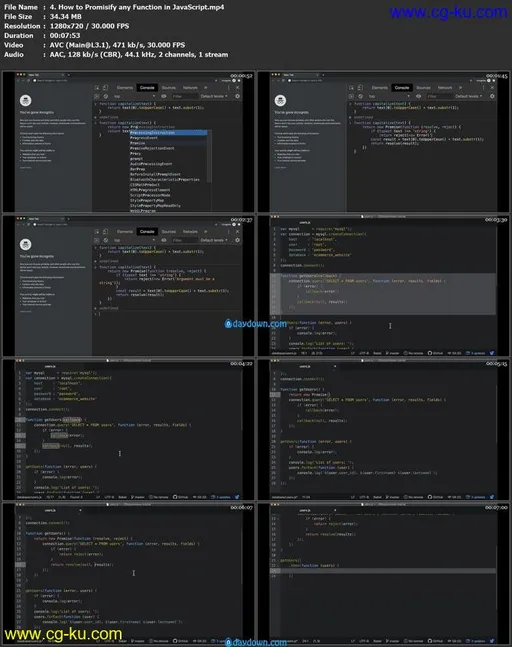Click the users.js editor tab in the 00:05:15 frame
512x647 pixels.
(x=305, y=366)
